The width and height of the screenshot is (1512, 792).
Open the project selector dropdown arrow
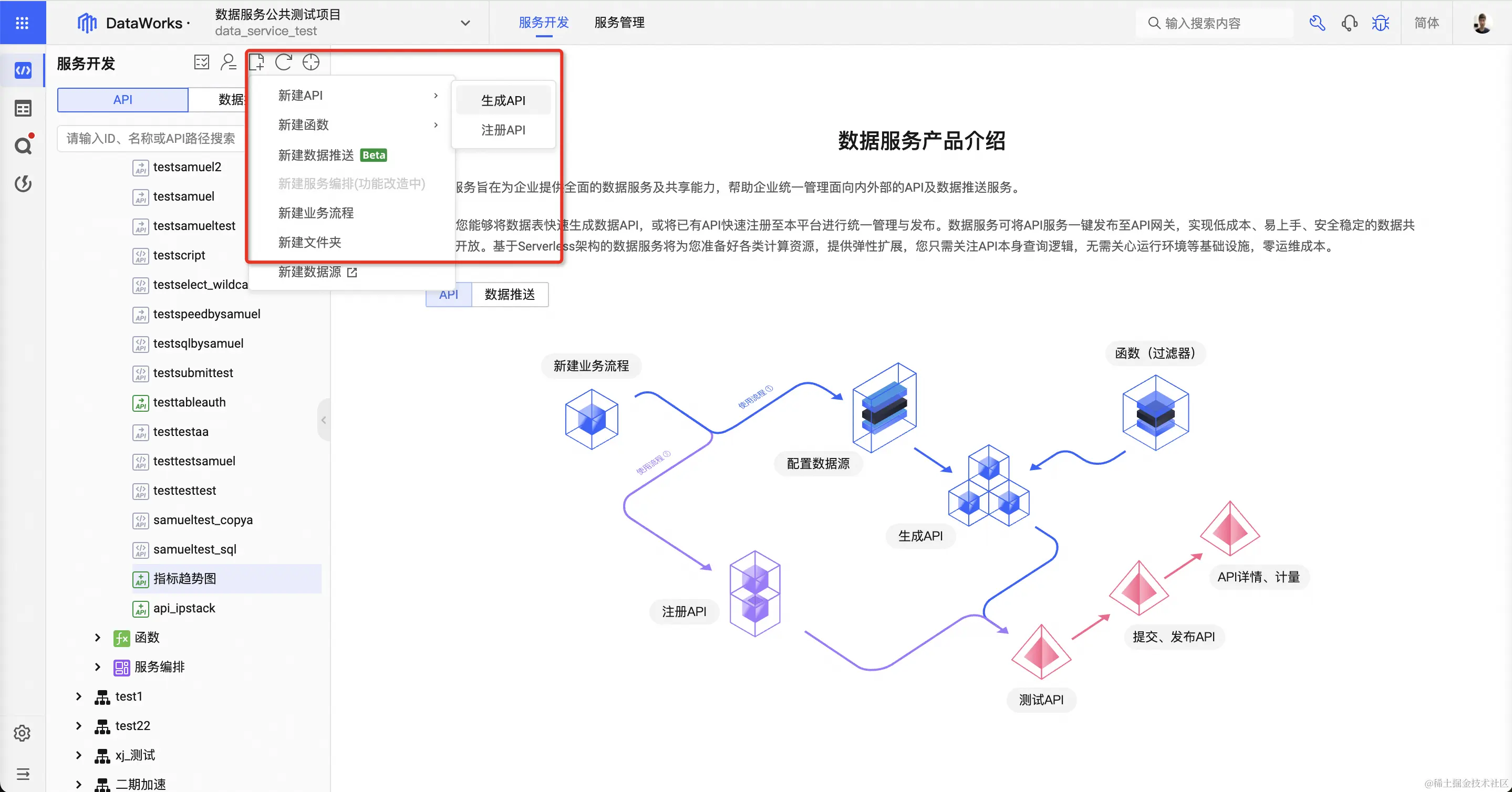coord(465,23)
